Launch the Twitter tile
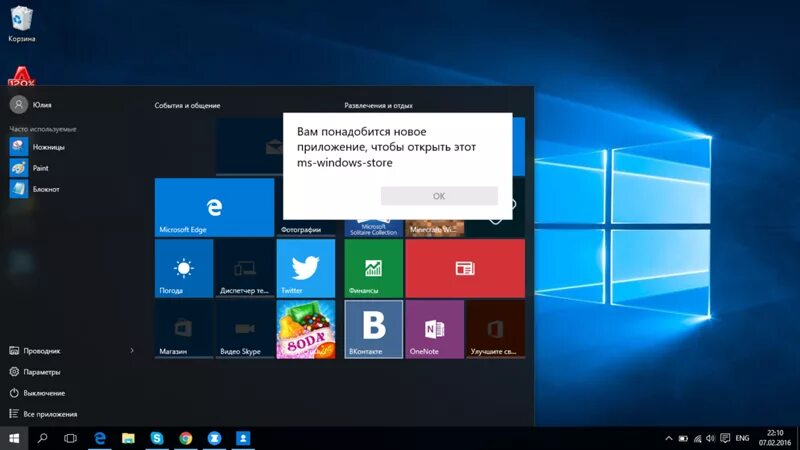800x450 pixels. coord(306,268)
